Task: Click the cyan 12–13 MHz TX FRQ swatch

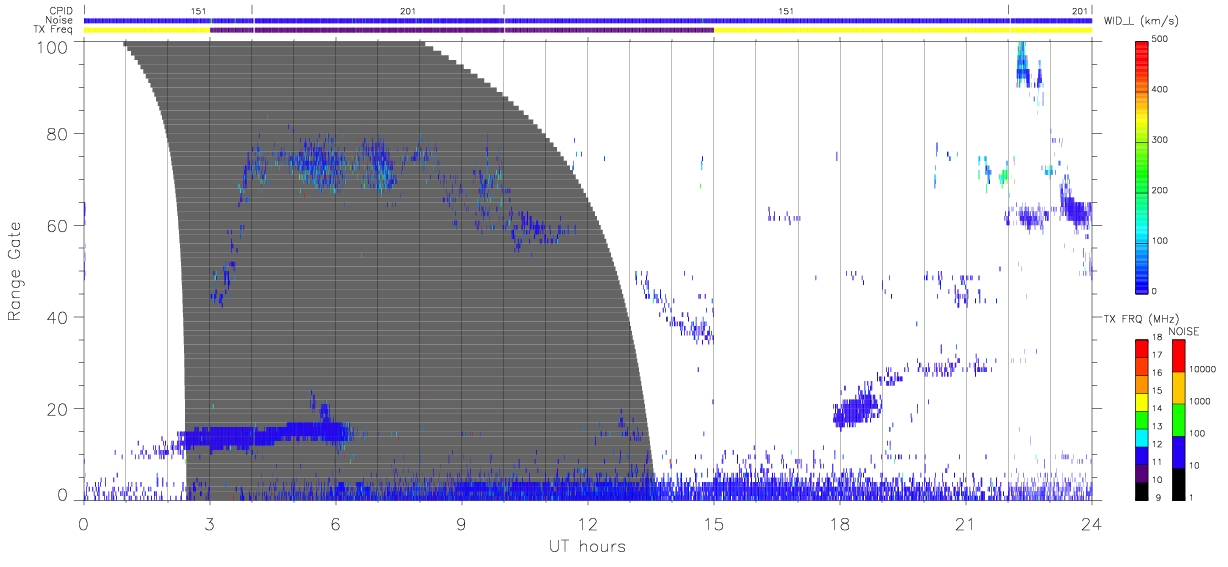Action: 1142,437
